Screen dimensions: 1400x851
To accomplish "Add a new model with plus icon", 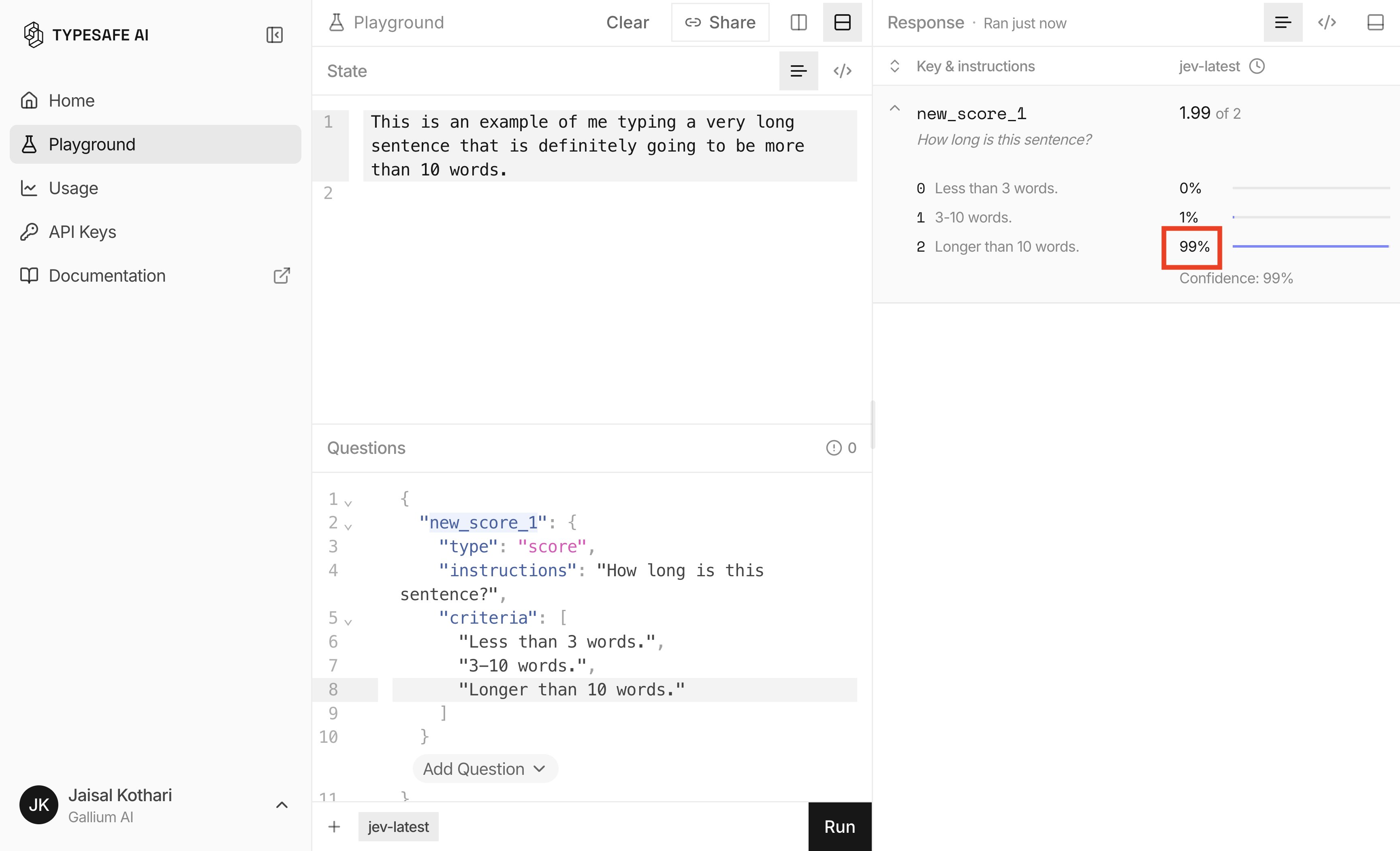I will [334, 827].
